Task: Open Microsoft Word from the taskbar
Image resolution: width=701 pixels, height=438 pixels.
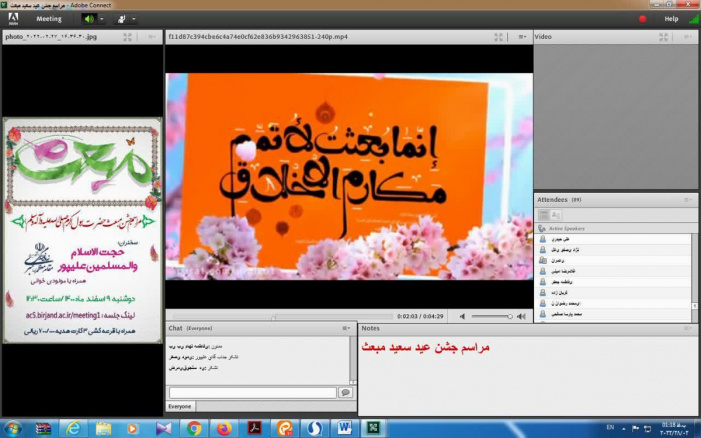Action: click(344, 429)
